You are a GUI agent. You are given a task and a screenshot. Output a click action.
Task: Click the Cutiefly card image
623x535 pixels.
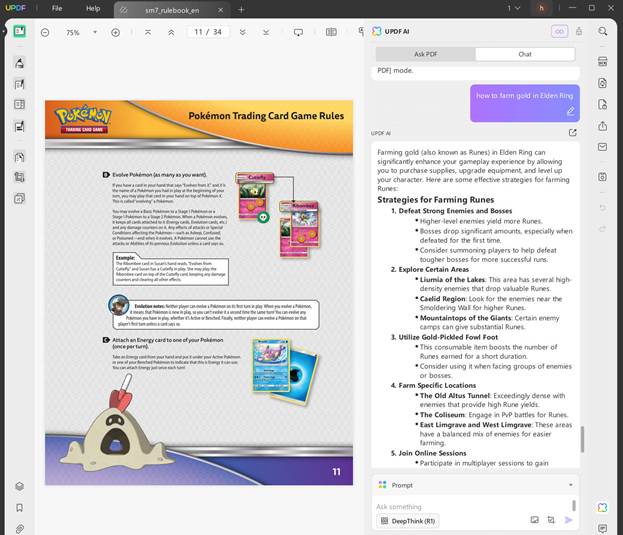(254, 197)
